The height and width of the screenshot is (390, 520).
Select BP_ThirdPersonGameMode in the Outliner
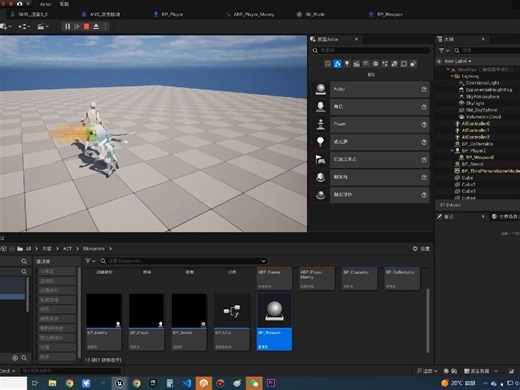tap(491, 171)
